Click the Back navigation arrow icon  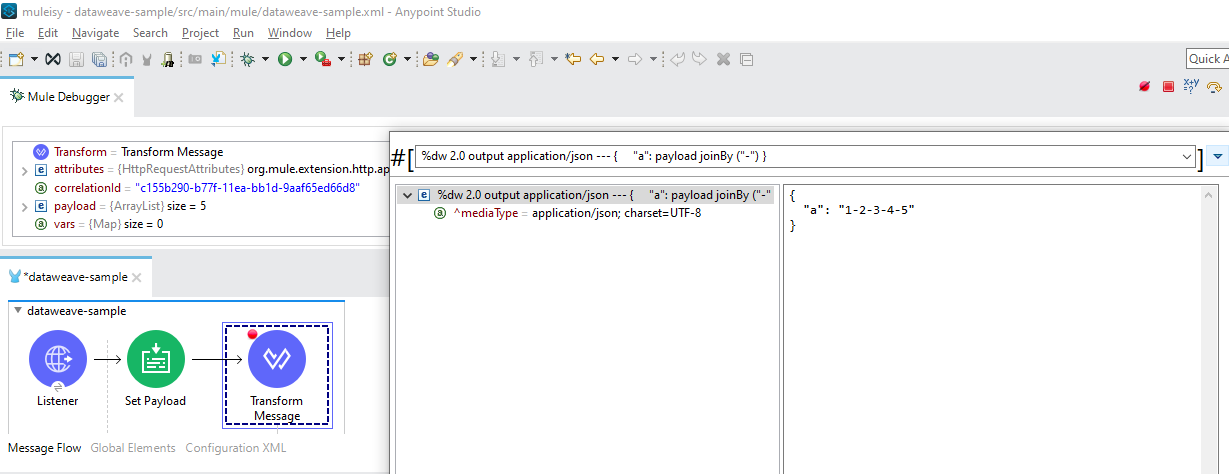597,60
